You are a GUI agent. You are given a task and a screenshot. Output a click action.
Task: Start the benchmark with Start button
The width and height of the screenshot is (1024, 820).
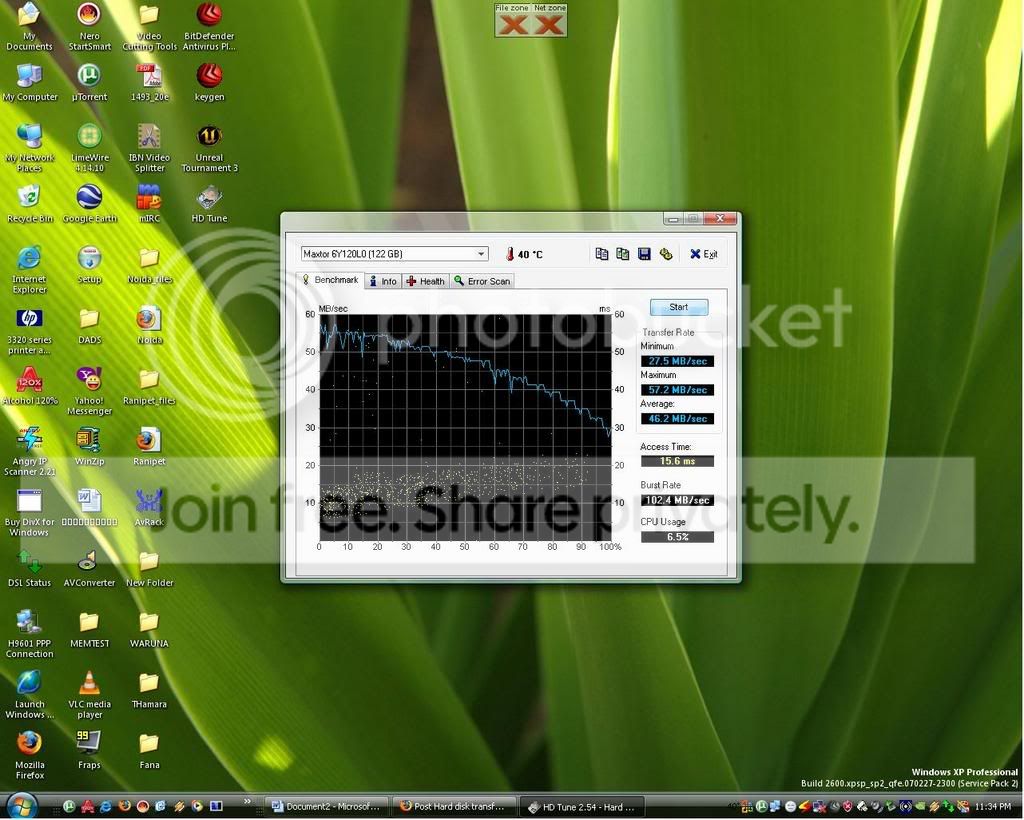(679, 308)
